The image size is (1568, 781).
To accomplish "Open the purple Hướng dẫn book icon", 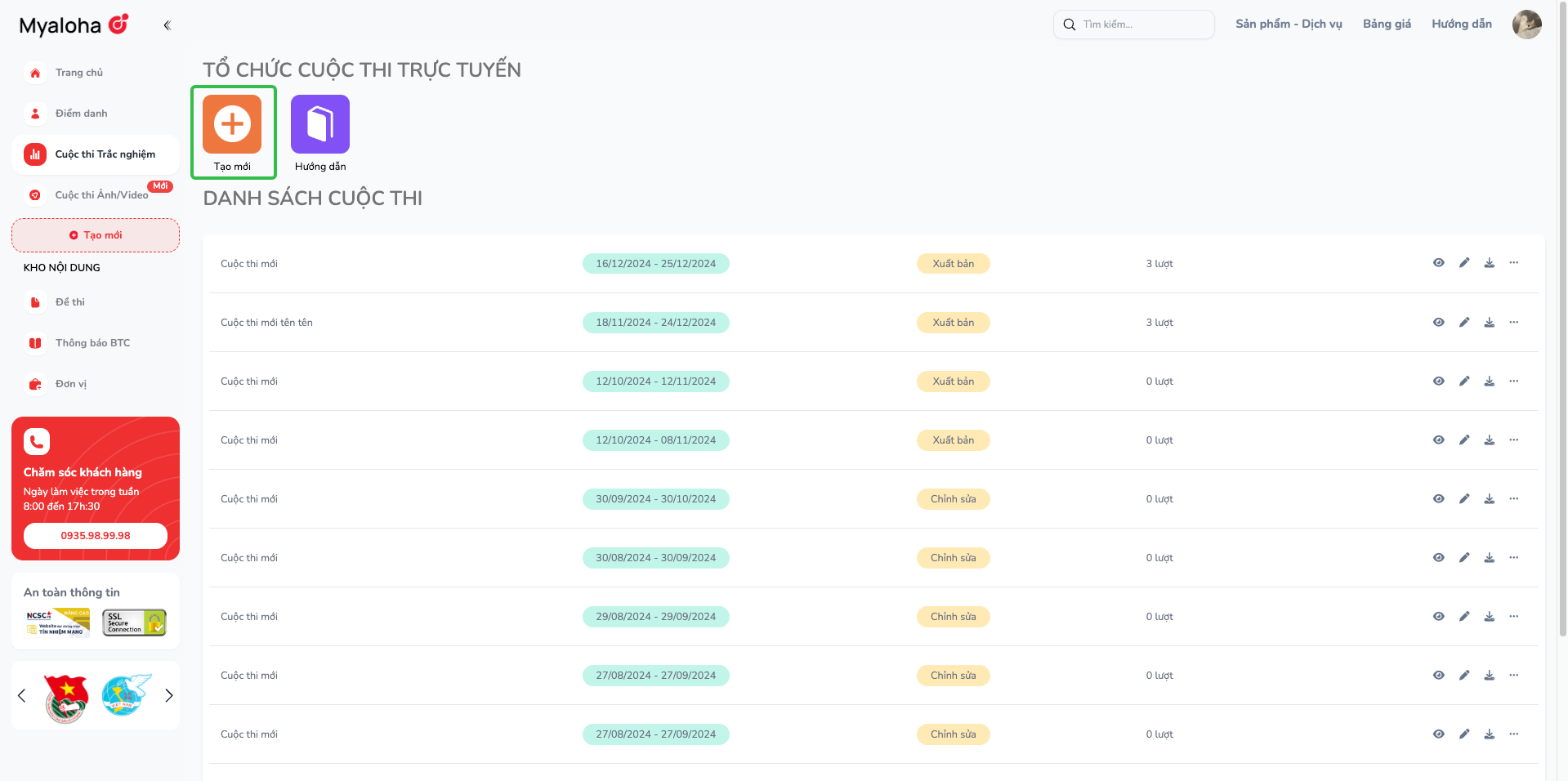I will coord(320,124).
